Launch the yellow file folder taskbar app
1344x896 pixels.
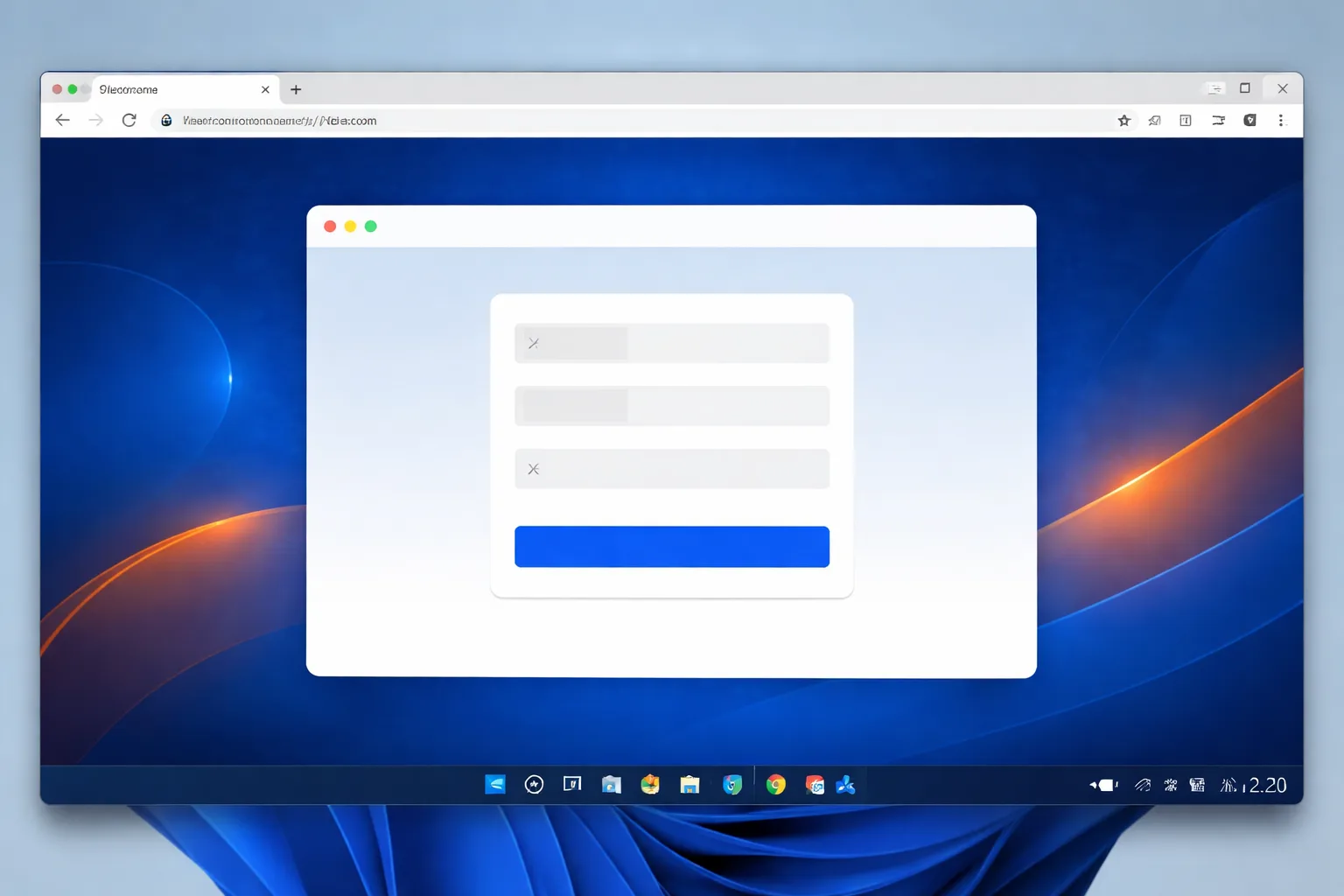689,785
